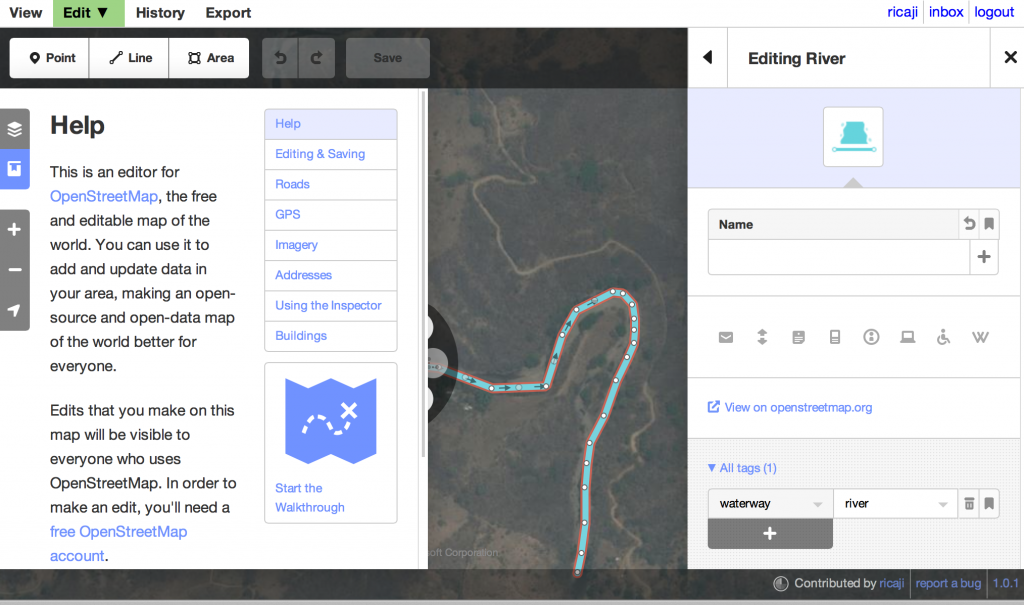Delete the waterway=river tag

tap(969, 504)
